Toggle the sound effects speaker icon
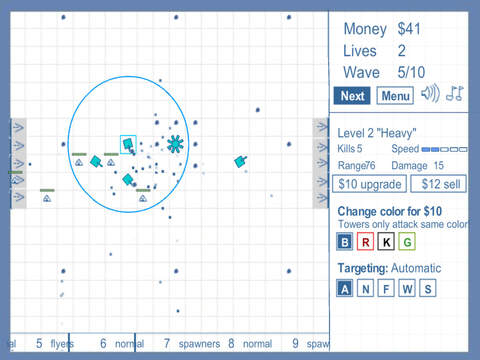 point(430,93)
